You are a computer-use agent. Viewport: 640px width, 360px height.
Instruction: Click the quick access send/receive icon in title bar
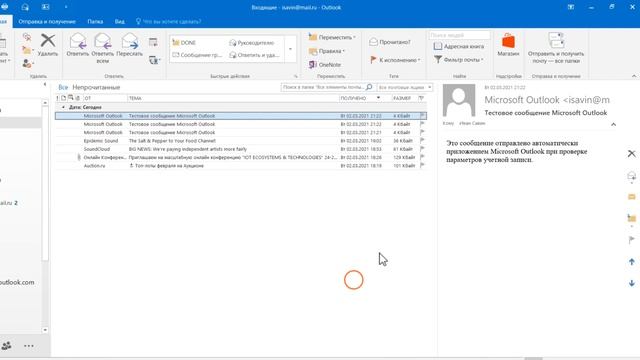25,7
